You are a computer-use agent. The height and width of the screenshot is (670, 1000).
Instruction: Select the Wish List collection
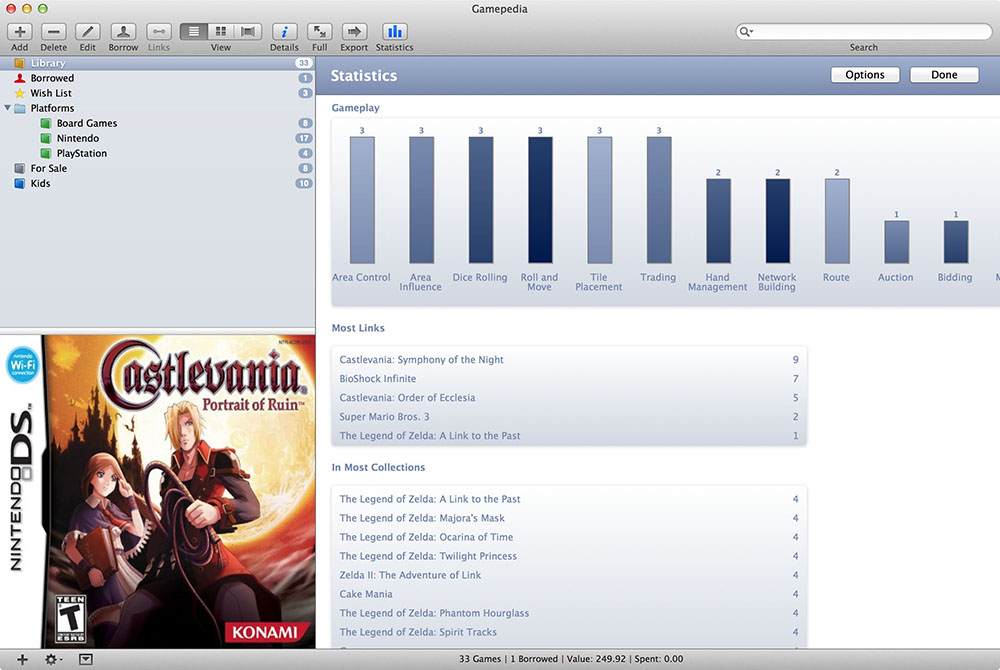(x=50, y=93)
